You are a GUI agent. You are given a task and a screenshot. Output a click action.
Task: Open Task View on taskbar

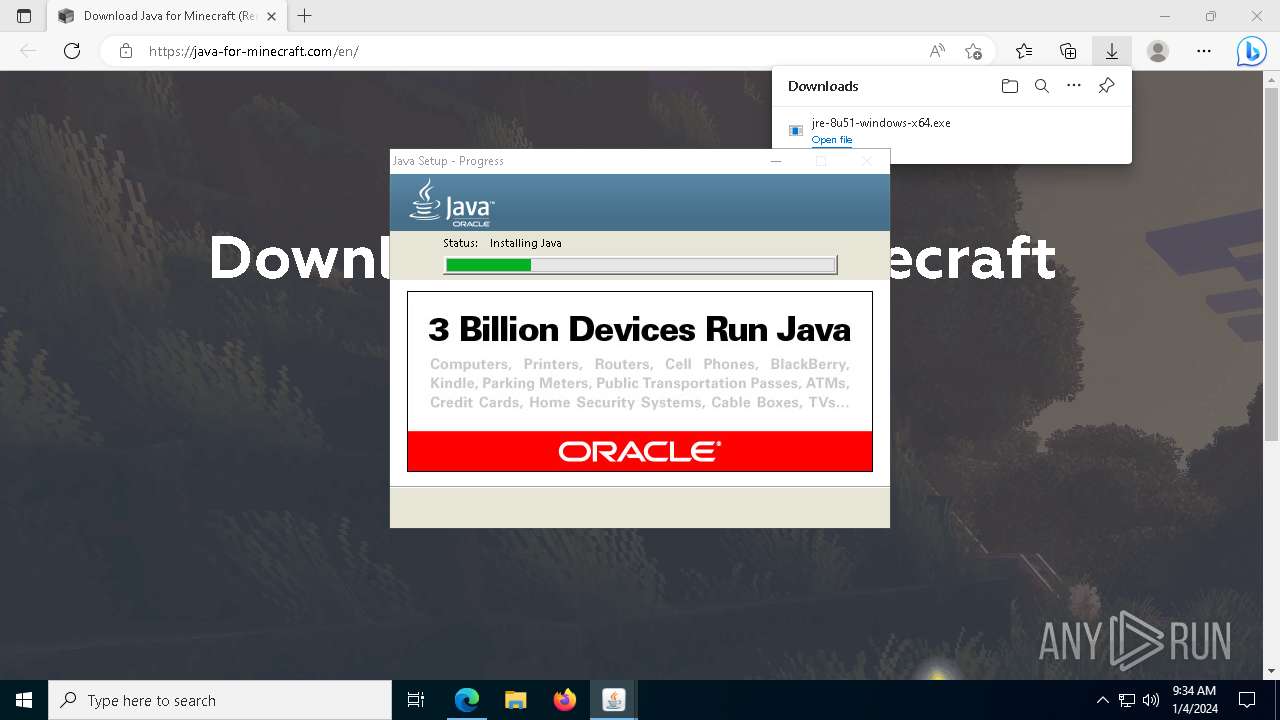416,700
